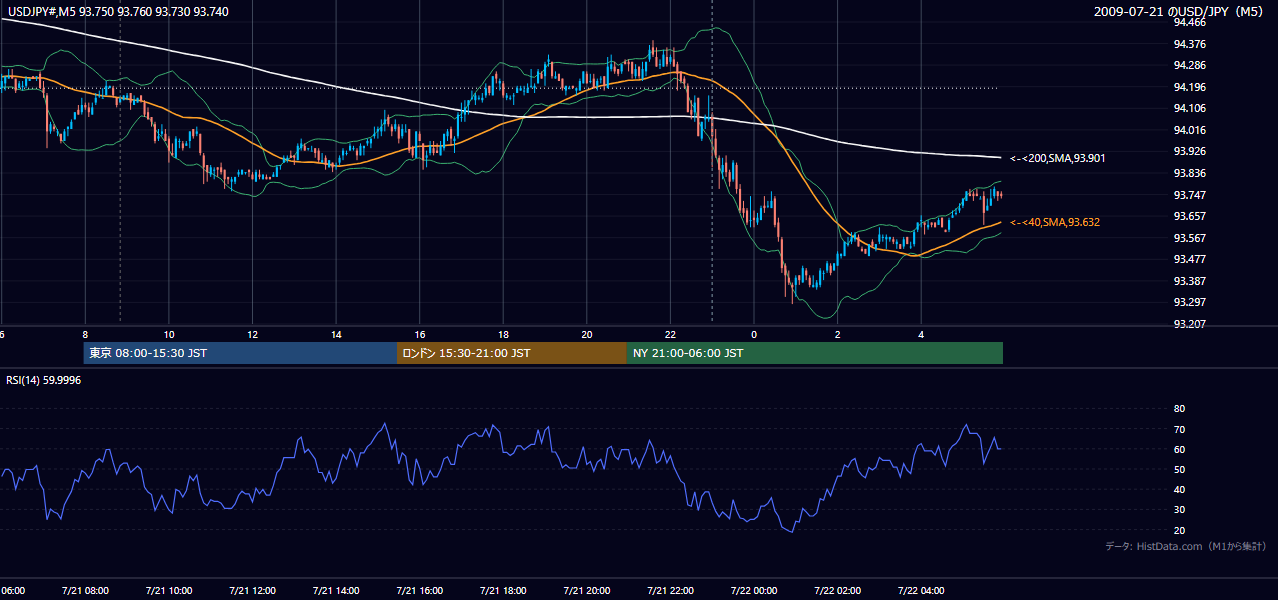This screenshot has width=1278, height=600.
Task: Click the RSI 80 level label
Action: (x=1179, y=409)
